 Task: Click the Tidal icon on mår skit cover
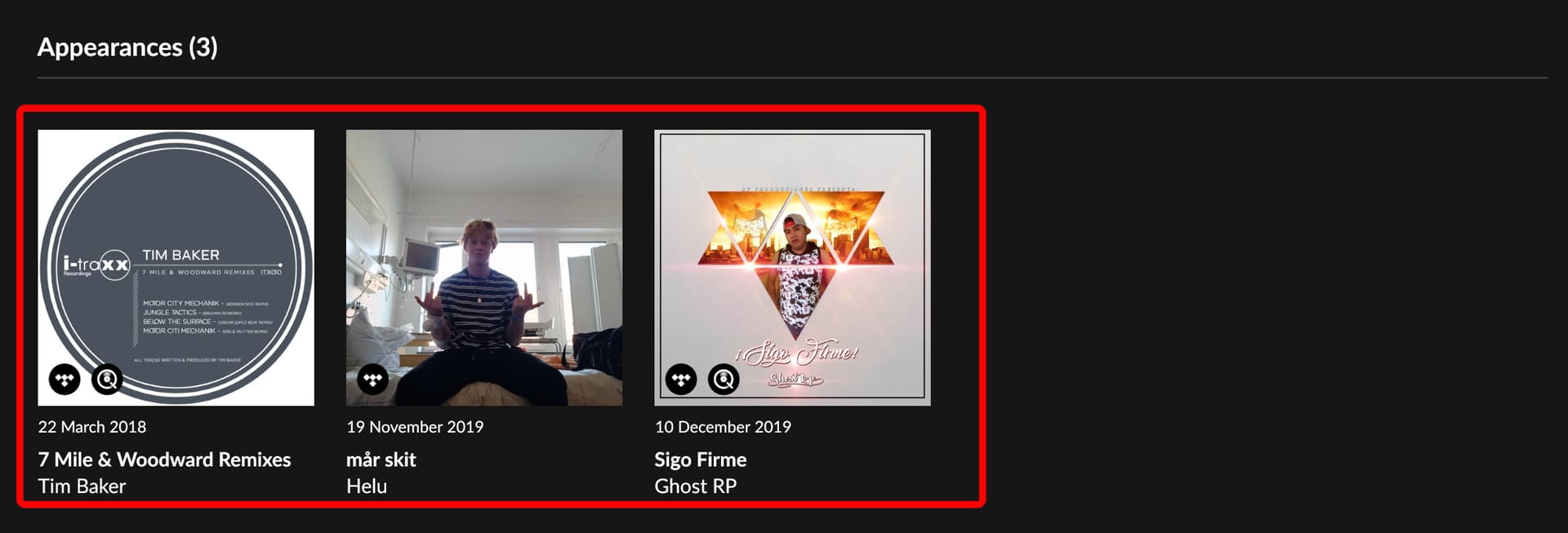click(373, 379)
